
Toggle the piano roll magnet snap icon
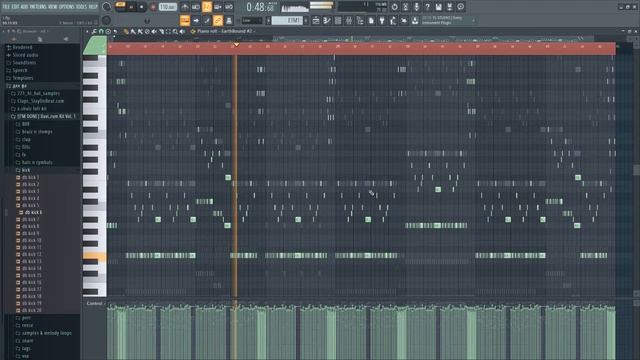point(101,31)
